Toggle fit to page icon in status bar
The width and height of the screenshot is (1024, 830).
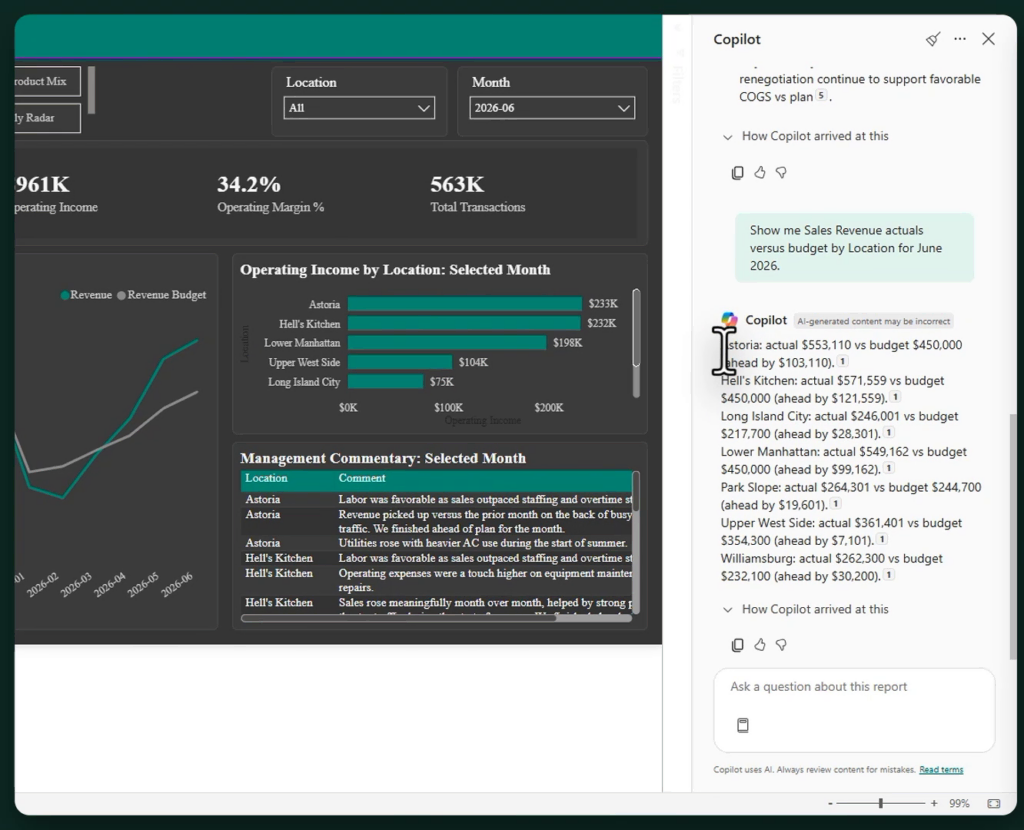click(x=993, y=804)
